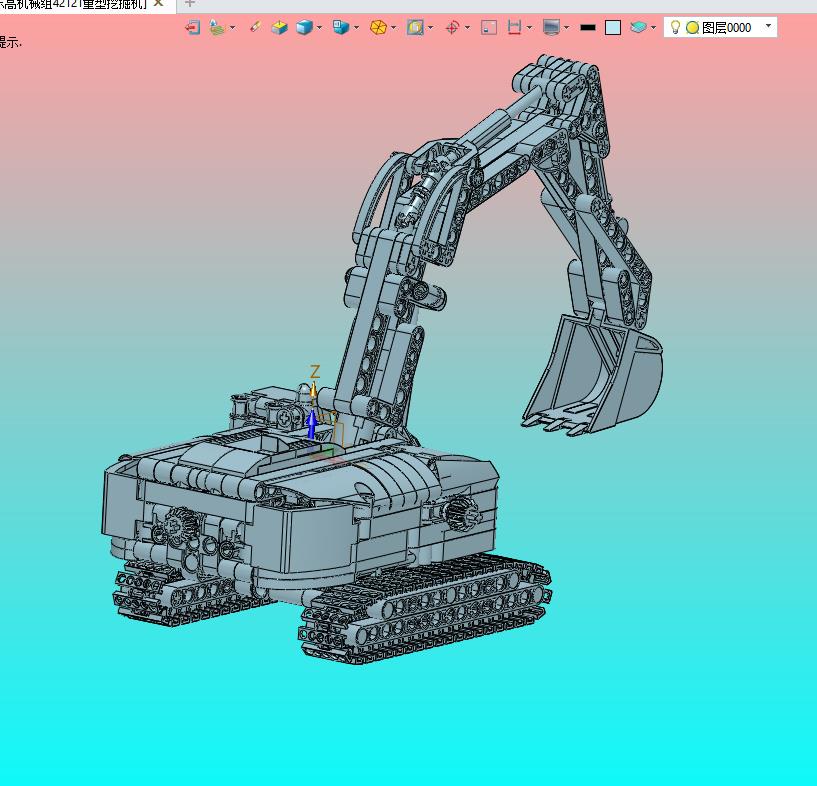Click the pencil eraser tool icon

255,28
